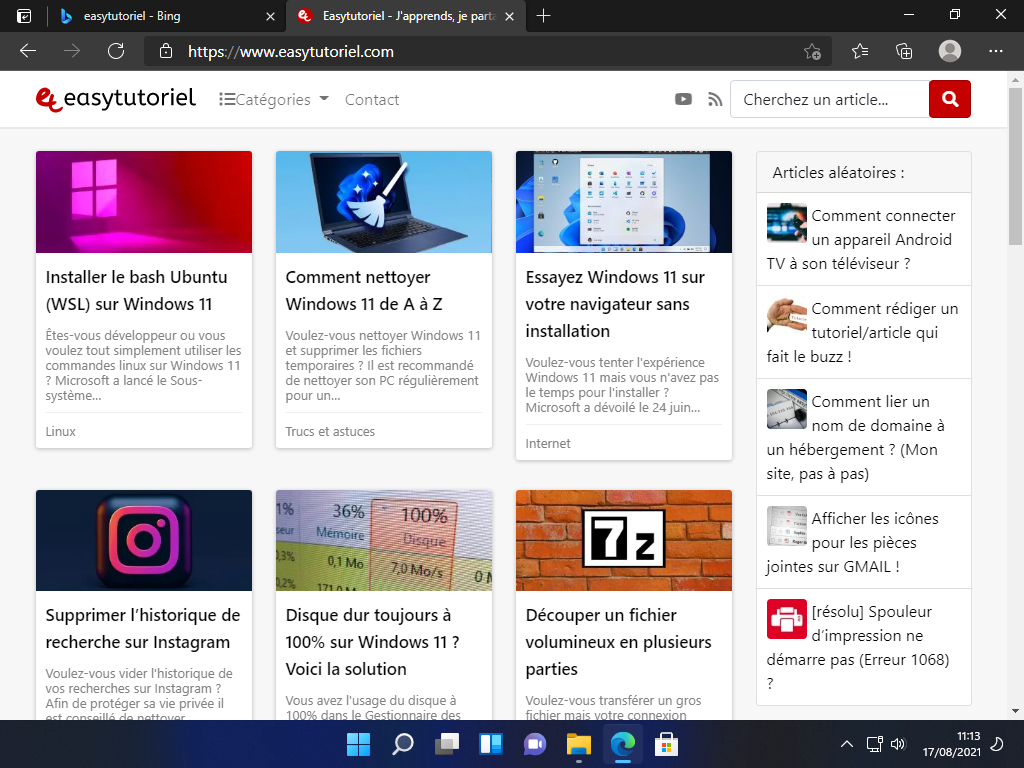Click the Windows 11 desktop thumbnail
This screenshot has width=1024, height=768.
pyautogui.click(x=624, y=202)
